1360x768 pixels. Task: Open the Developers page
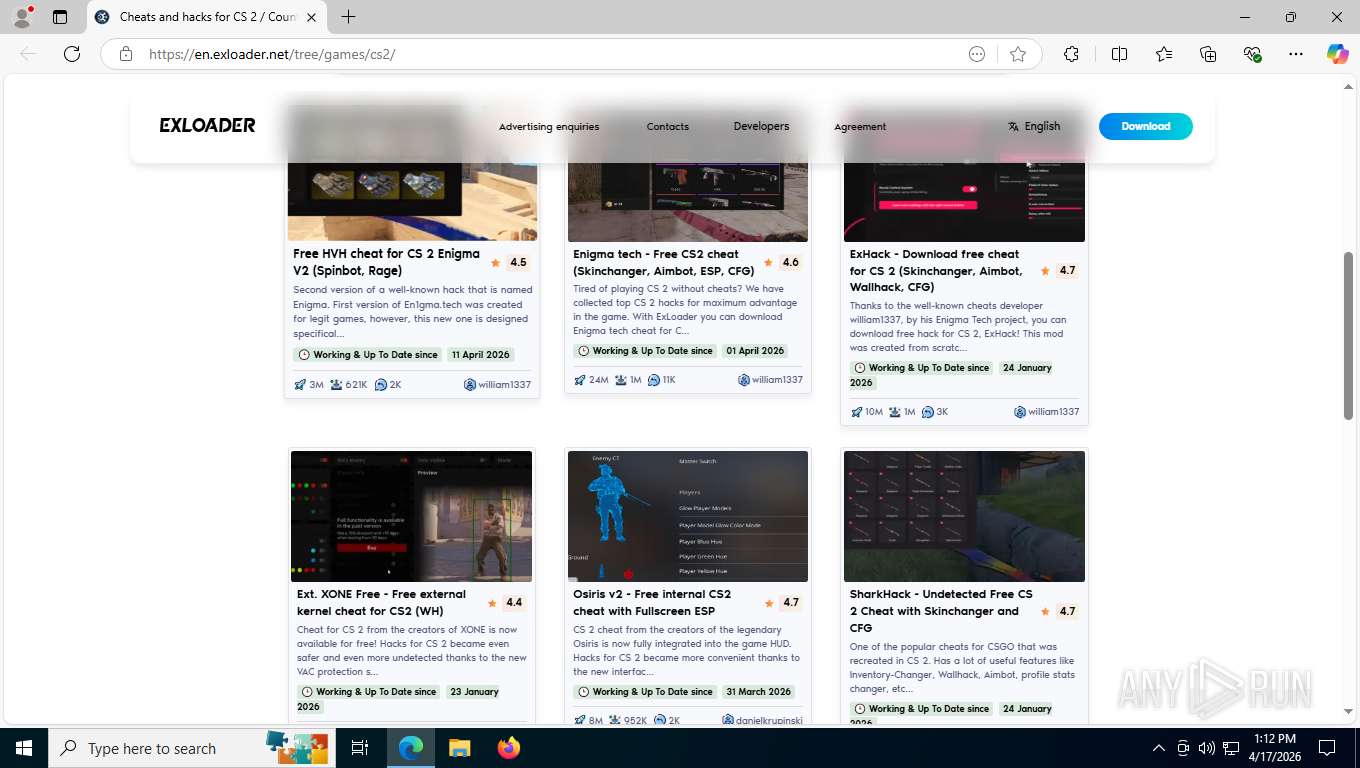point(761,126)
